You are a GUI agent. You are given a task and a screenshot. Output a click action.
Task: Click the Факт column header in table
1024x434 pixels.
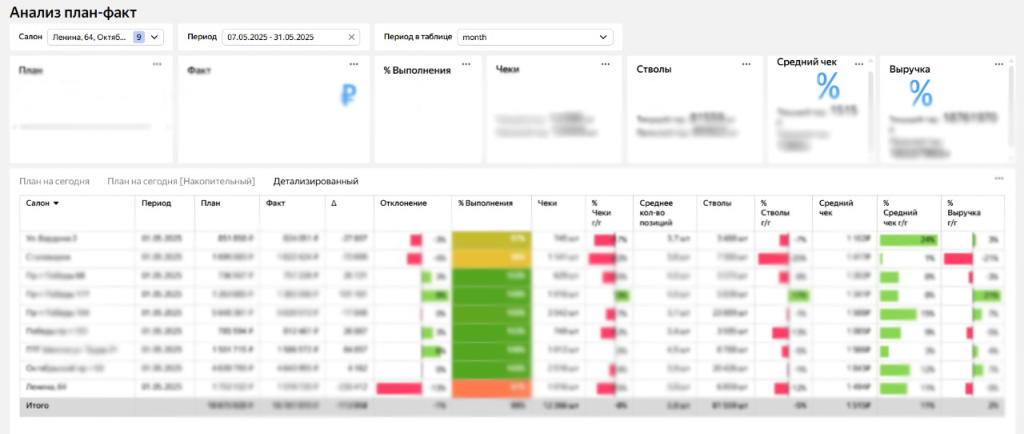pyautogui.click(x=276, y=203)
